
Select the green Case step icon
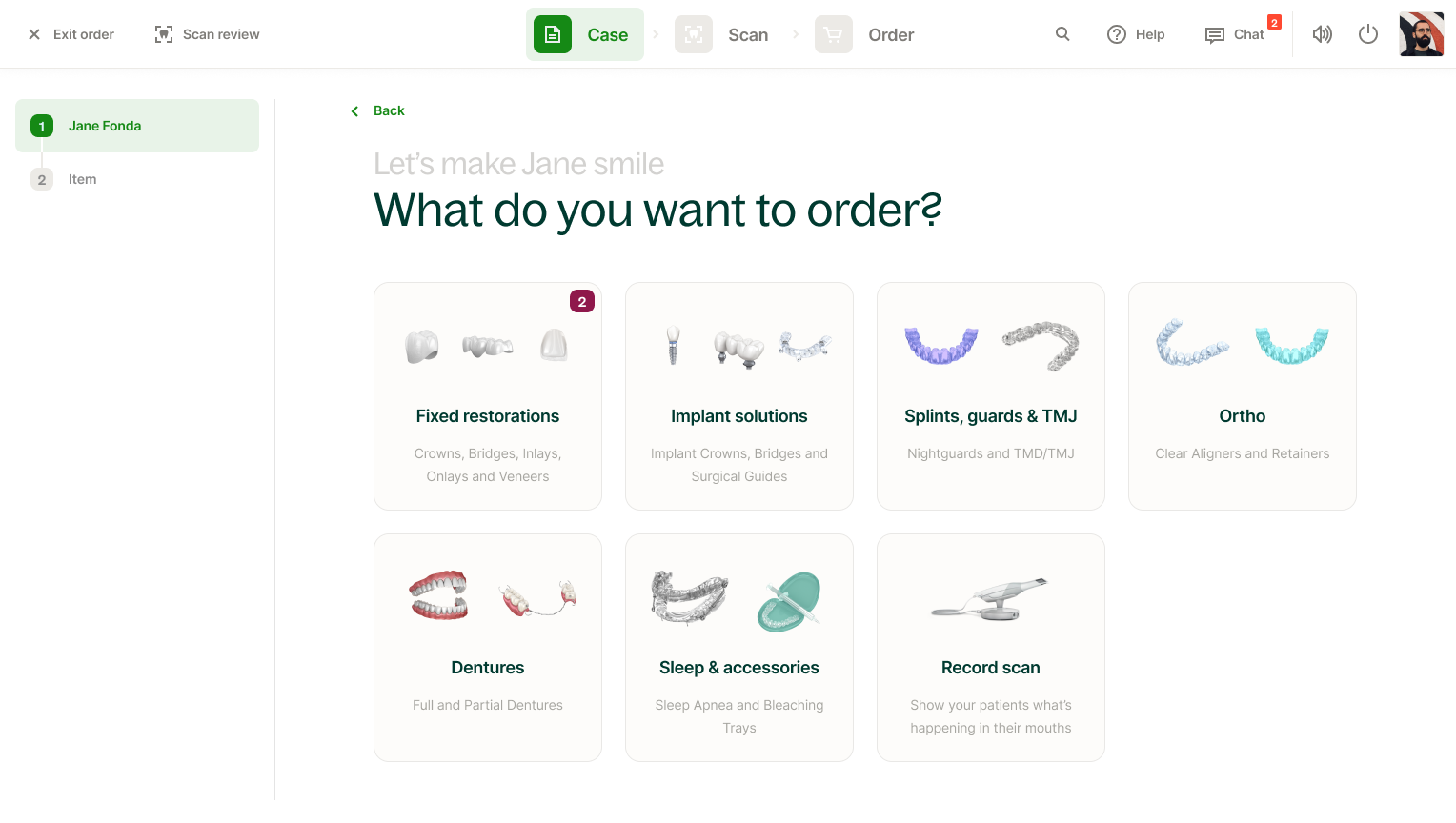pyautogui.click(x=553, y=34)
